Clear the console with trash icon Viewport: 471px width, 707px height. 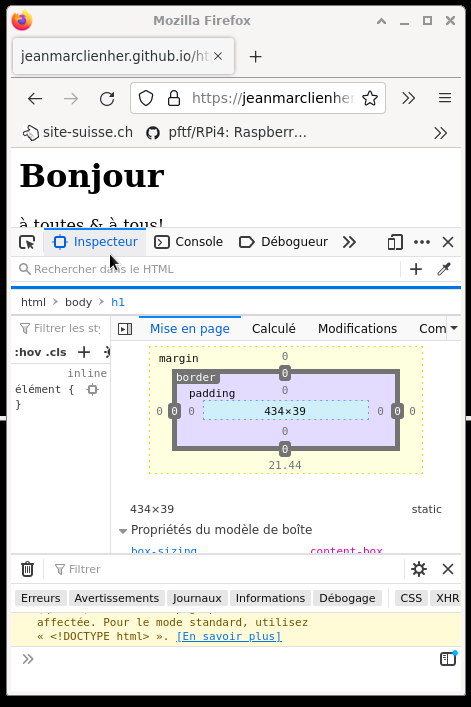point(27,569)
